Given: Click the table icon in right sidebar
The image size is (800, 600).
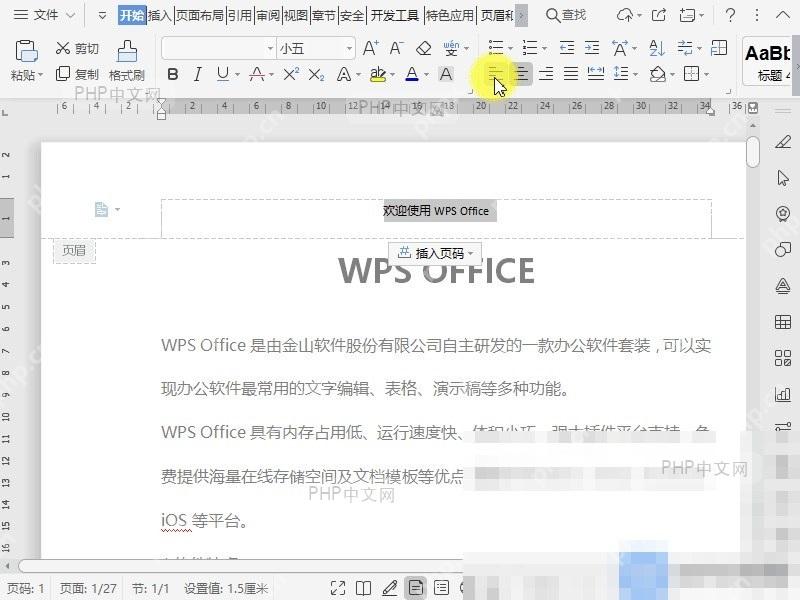Looking at the screenshot, I should click(783, 322).
